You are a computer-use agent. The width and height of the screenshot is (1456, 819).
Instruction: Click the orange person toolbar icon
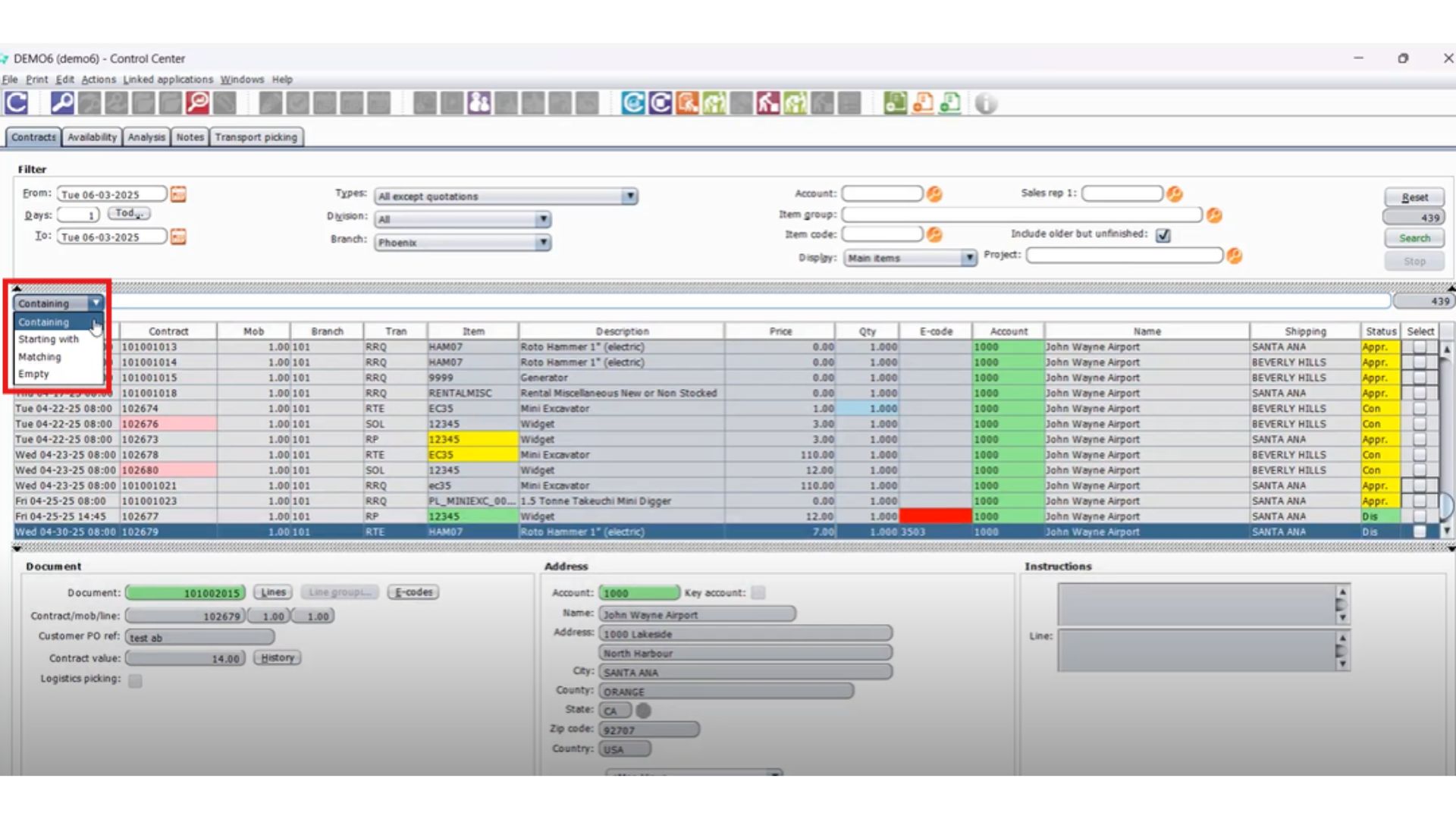pyautogui.click(x=687, y=102)
